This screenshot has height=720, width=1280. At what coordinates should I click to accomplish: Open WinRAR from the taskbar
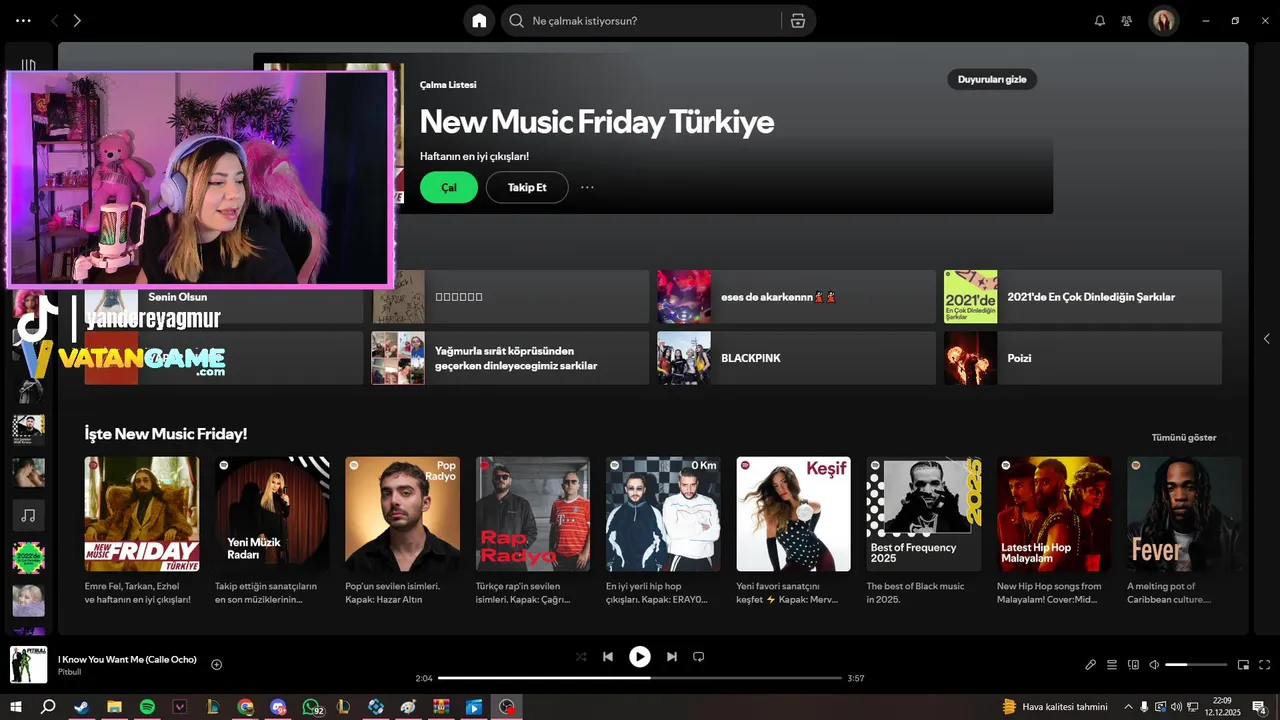click(441, 707)
